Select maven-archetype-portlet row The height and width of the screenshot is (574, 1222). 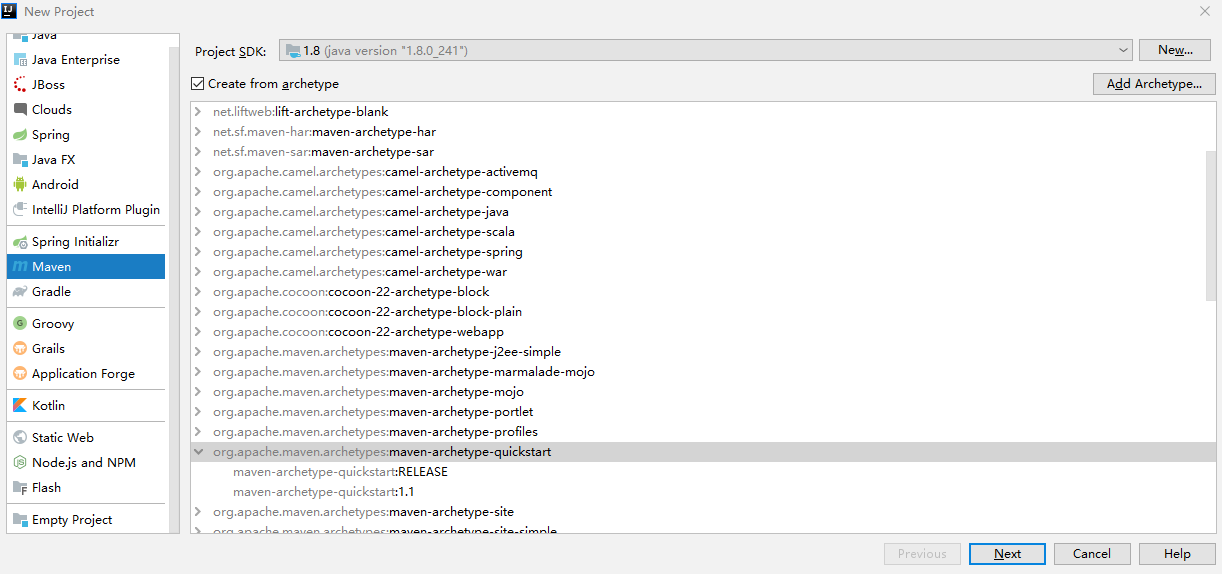click(x=698, y=412)
